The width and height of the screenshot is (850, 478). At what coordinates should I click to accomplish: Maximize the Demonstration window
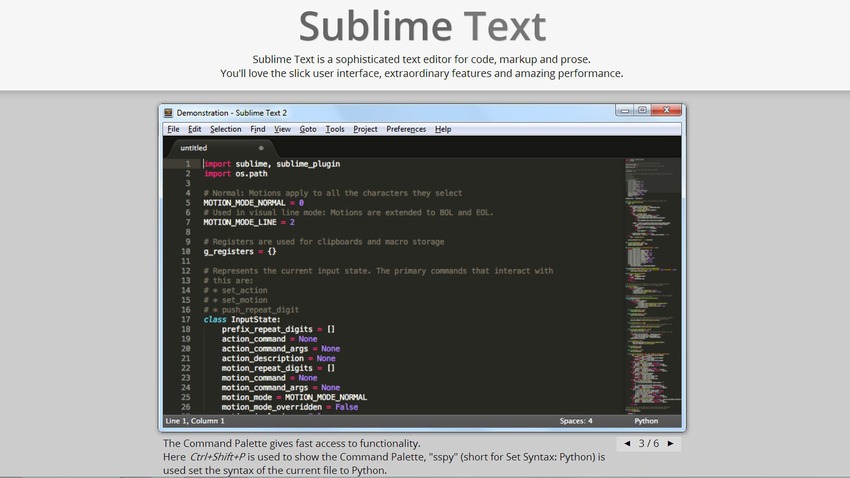(643, 110)
